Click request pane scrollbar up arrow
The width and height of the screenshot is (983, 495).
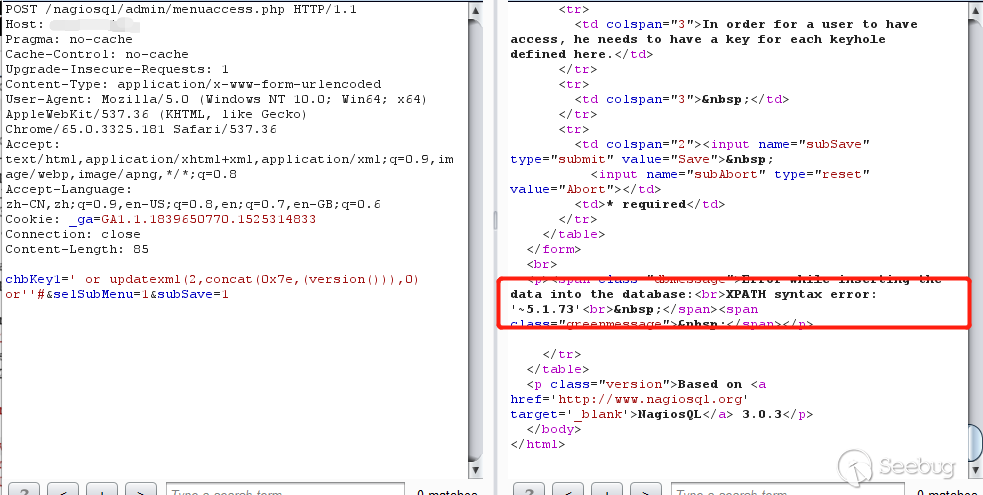[x=476, y=11]
